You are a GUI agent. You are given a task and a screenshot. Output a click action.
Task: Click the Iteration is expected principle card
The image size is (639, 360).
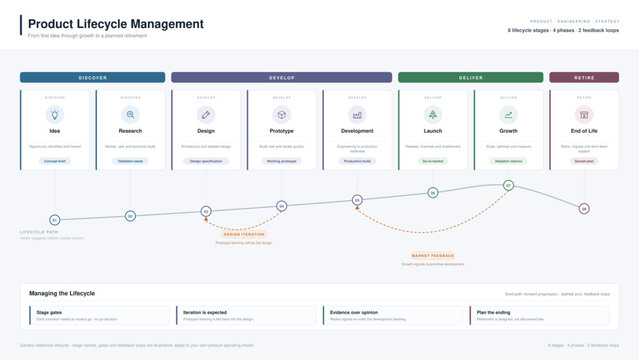246,316
